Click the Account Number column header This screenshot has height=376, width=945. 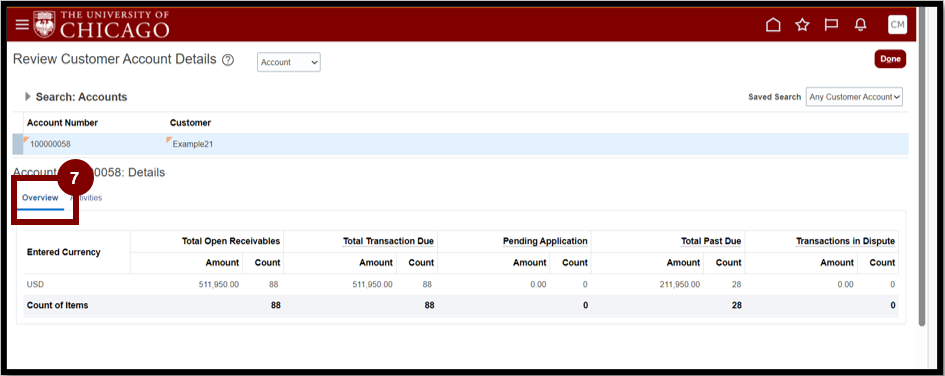[62, 123]
